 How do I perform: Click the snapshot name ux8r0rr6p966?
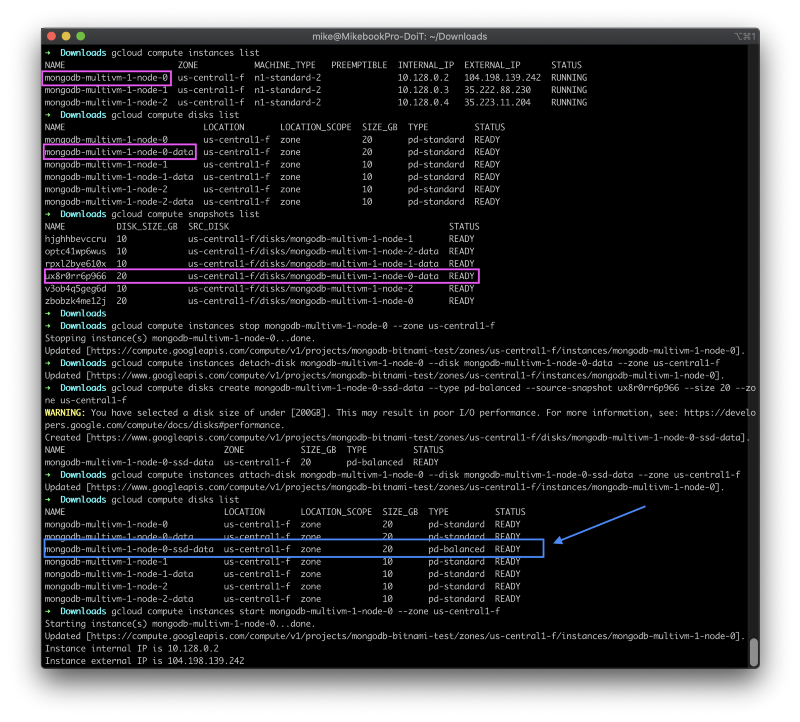click(x=76, y=276)
